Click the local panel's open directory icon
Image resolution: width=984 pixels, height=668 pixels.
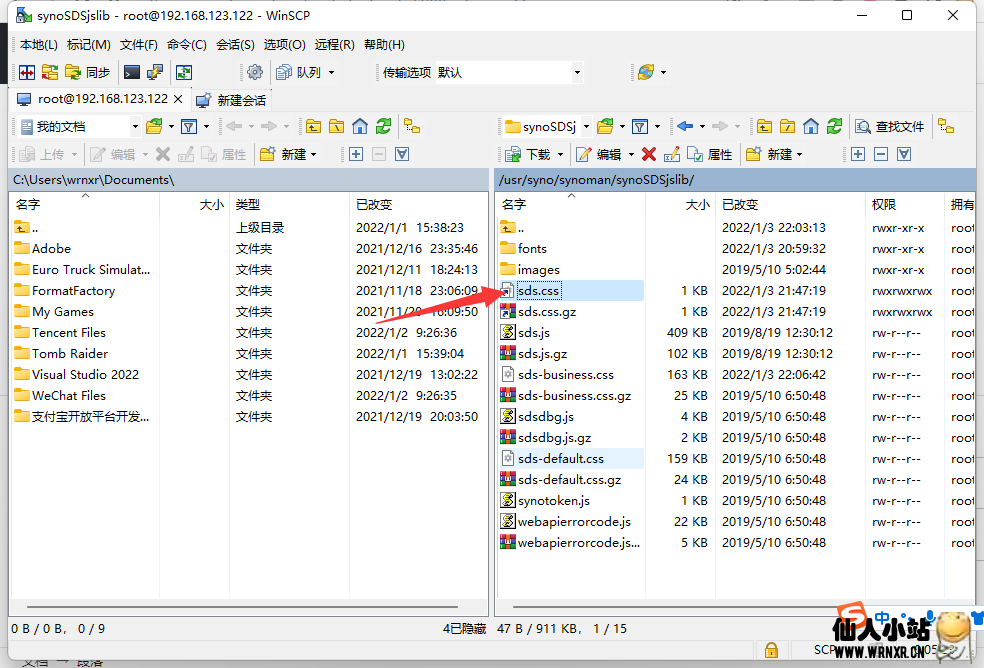(154, 127)
